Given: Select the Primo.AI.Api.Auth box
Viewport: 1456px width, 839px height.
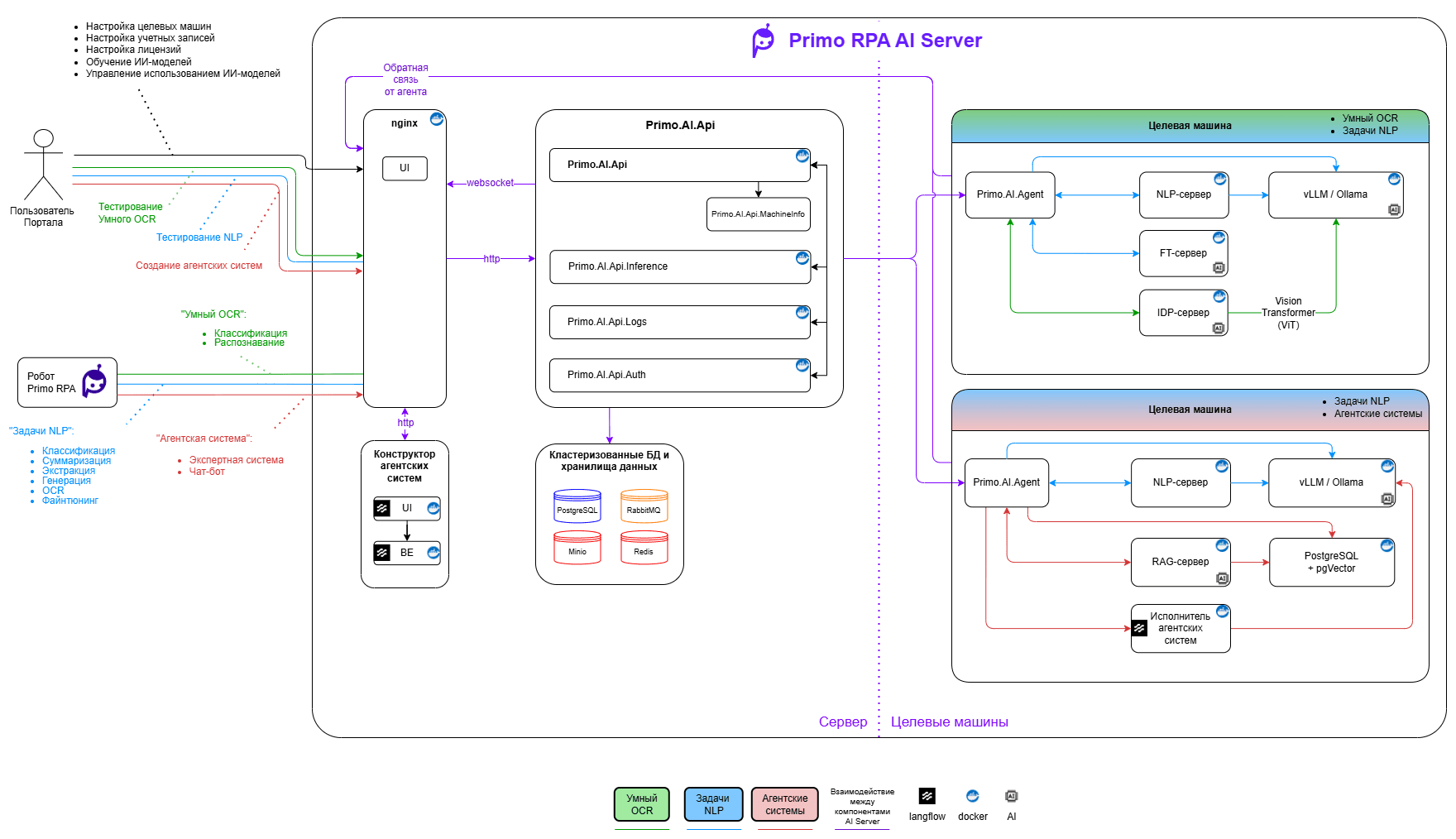Looking at the screenshot, I should (x=680, y=375).
